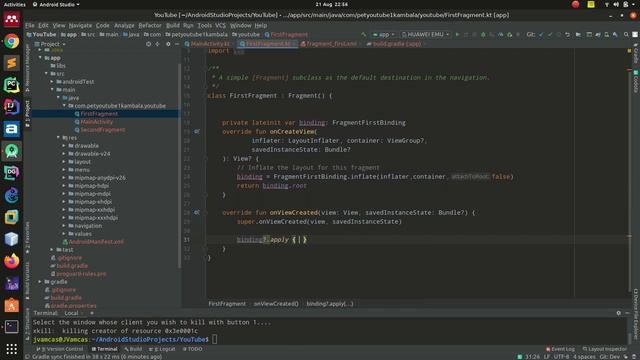
Task: Toggle the Event Log window
Action: point(560,349)
